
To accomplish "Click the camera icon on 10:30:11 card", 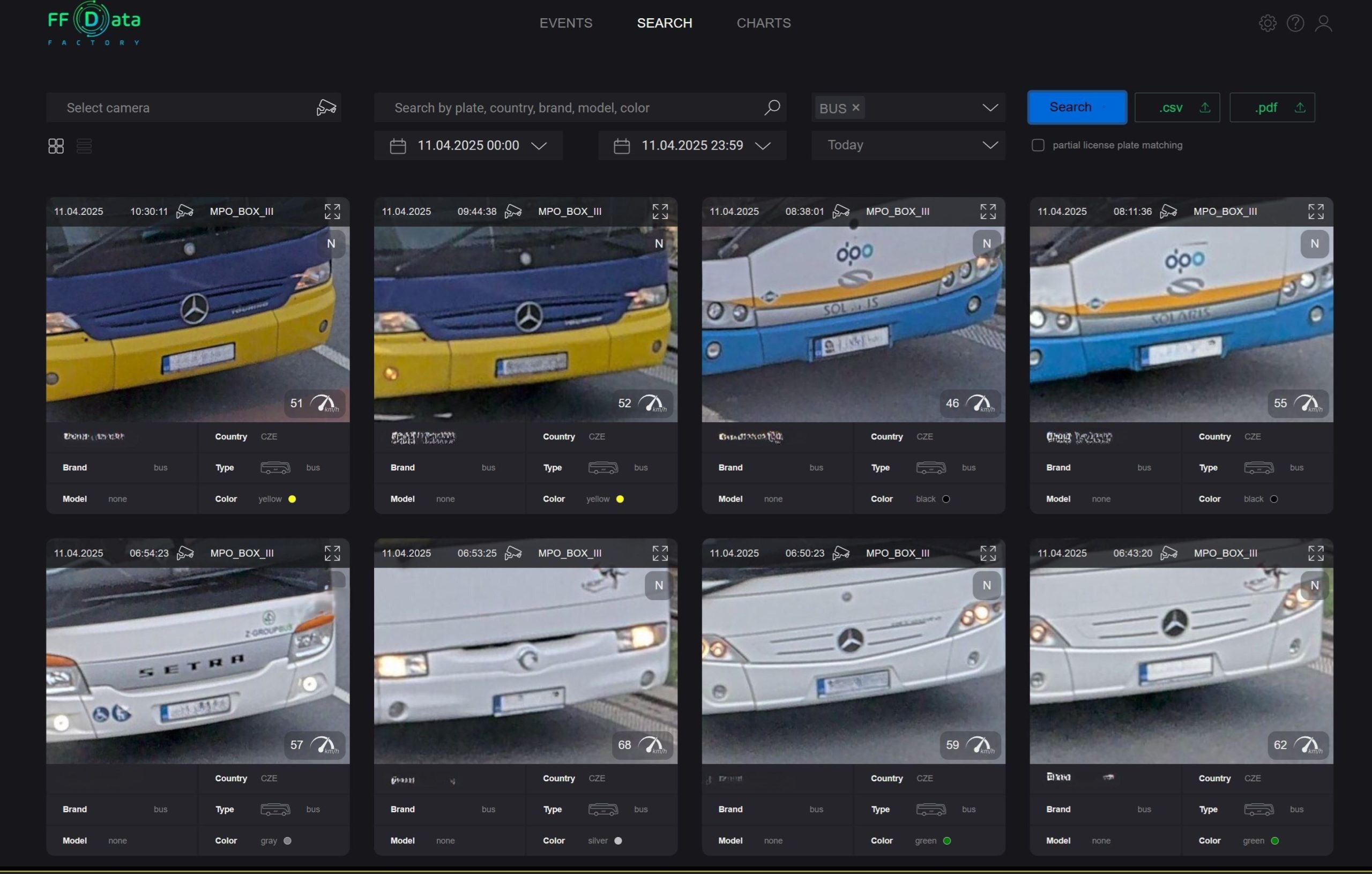I will click(184, 211).
